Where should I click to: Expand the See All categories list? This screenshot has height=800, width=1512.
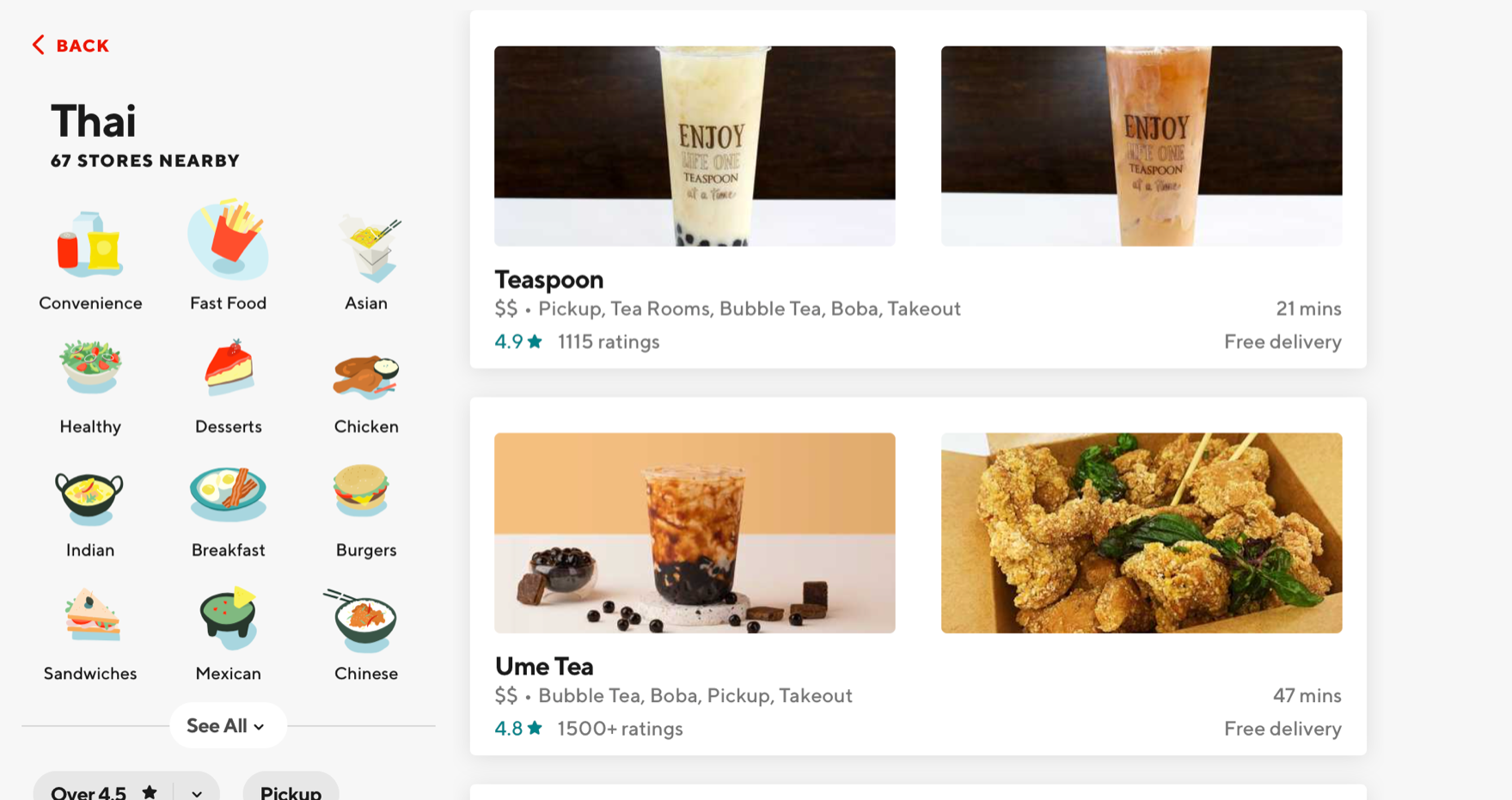click(x=227, y=726)
